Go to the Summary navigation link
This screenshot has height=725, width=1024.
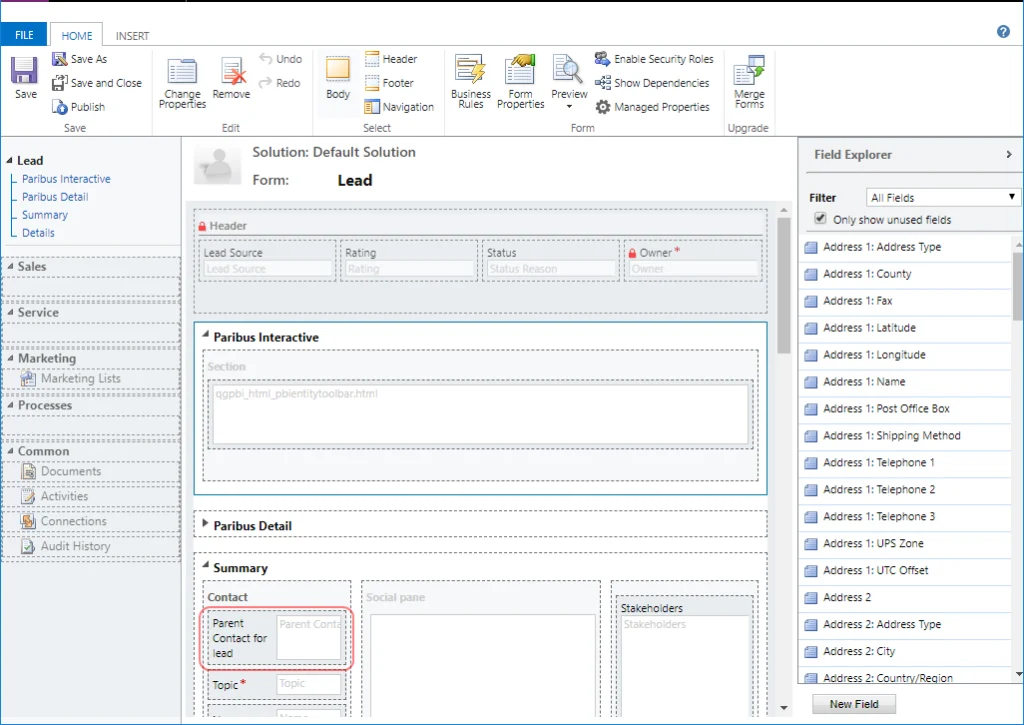[44, 215]
